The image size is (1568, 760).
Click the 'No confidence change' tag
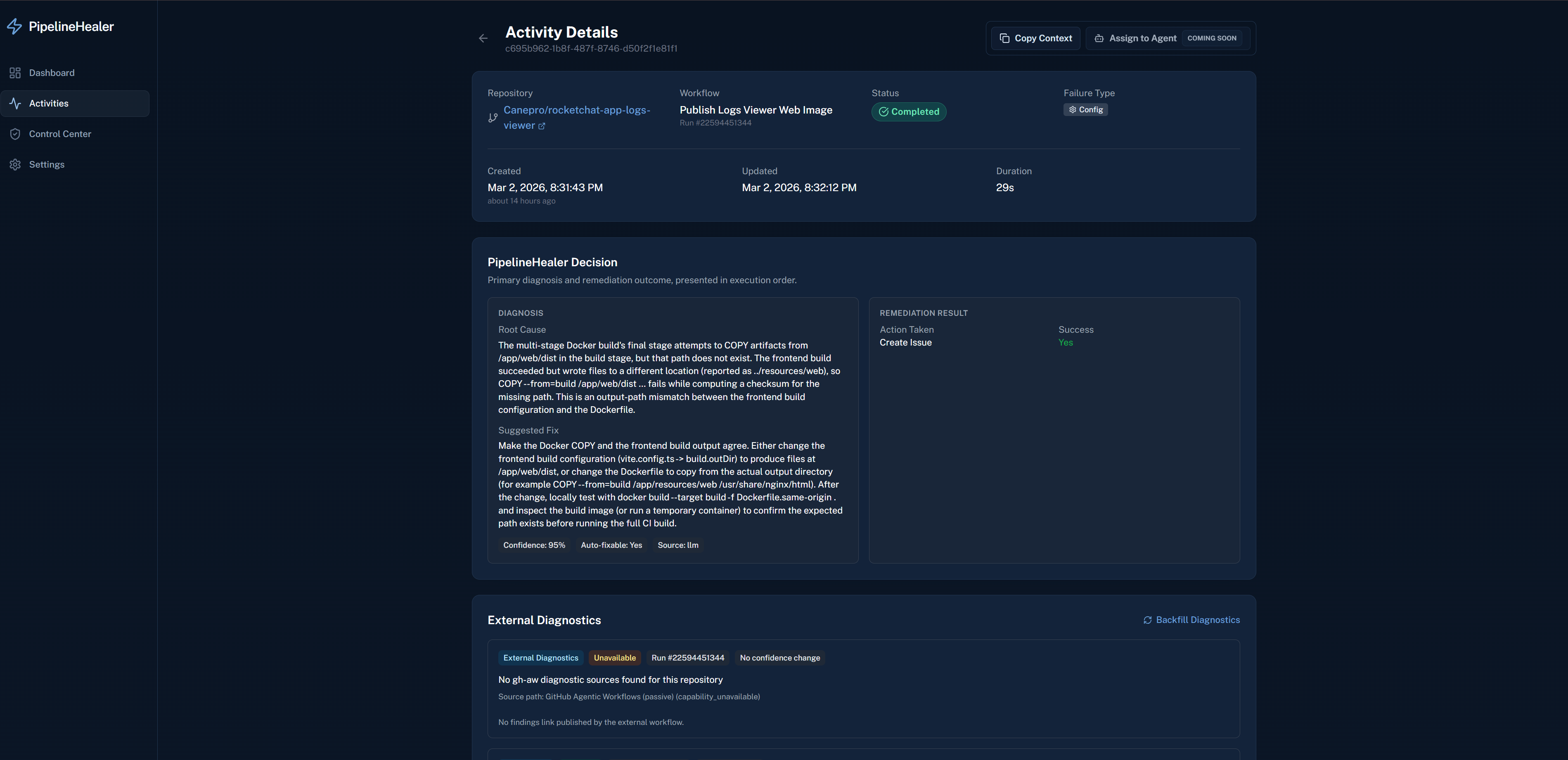(780, 658)
